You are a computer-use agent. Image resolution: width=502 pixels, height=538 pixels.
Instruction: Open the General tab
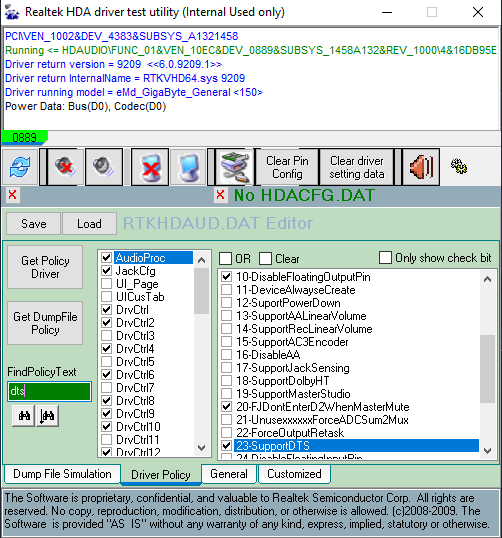point(229,474)
